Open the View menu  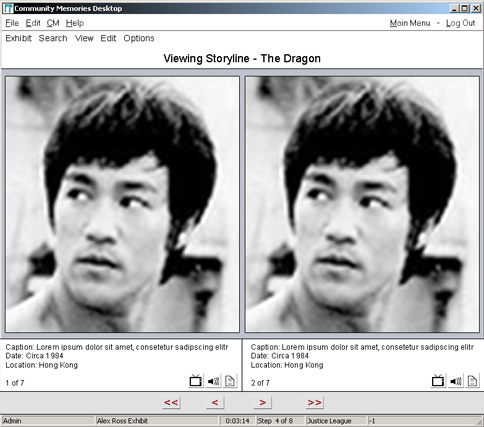pos(84,38)
